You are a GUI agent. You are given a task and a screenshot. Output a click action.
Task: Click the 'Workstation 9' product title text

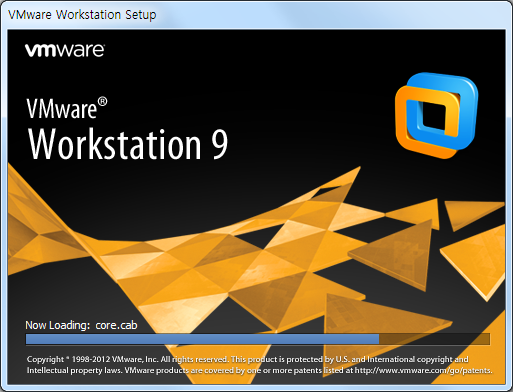(128, 144)
